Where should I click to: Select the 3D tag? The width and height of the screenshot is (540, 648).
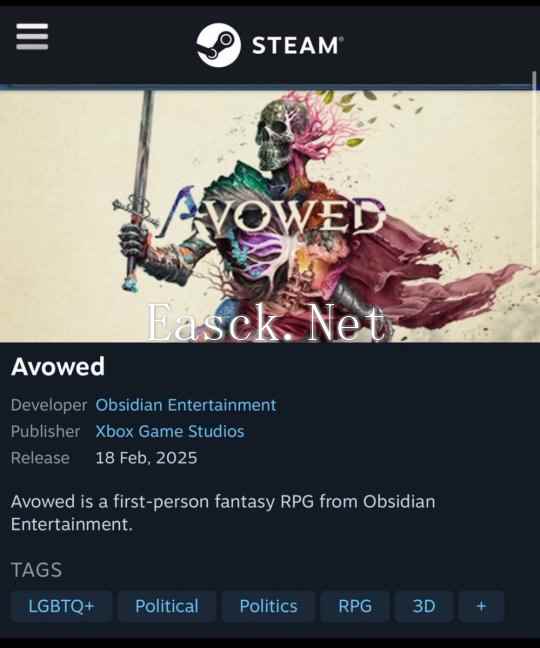[x=424, y=606]
